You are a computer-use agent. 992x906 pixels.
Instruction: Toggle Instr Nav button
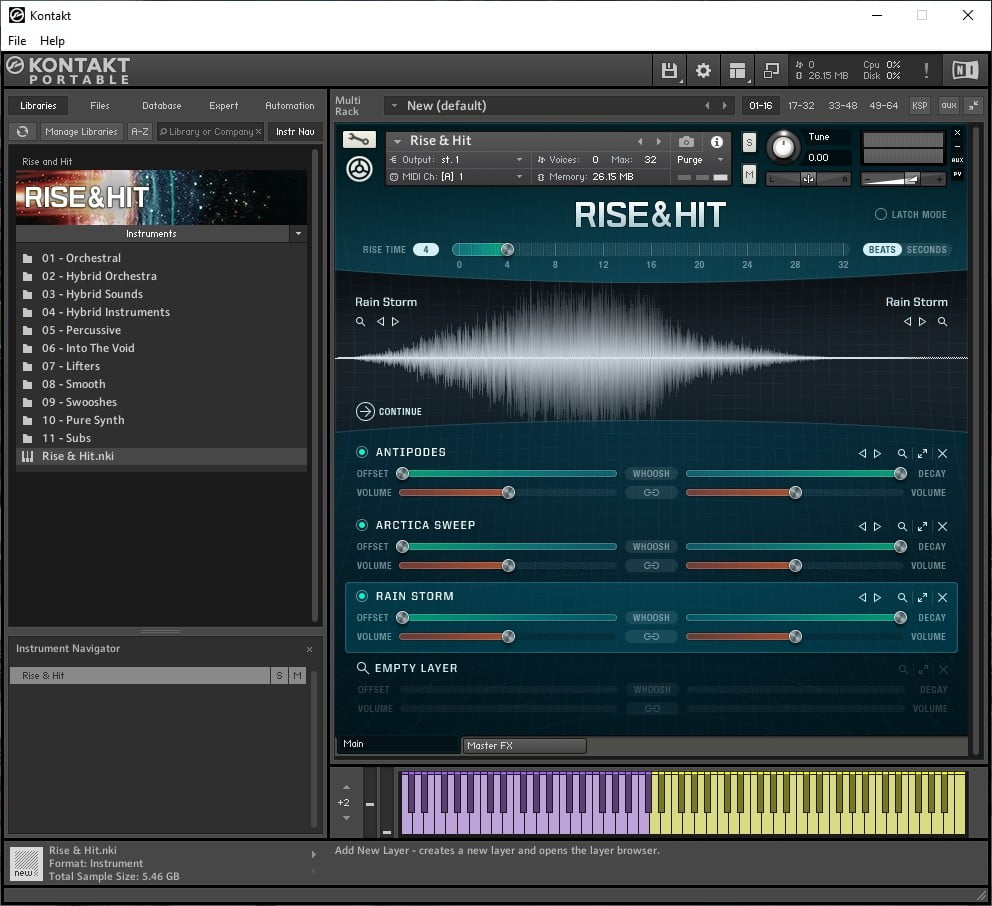[295, 132]
